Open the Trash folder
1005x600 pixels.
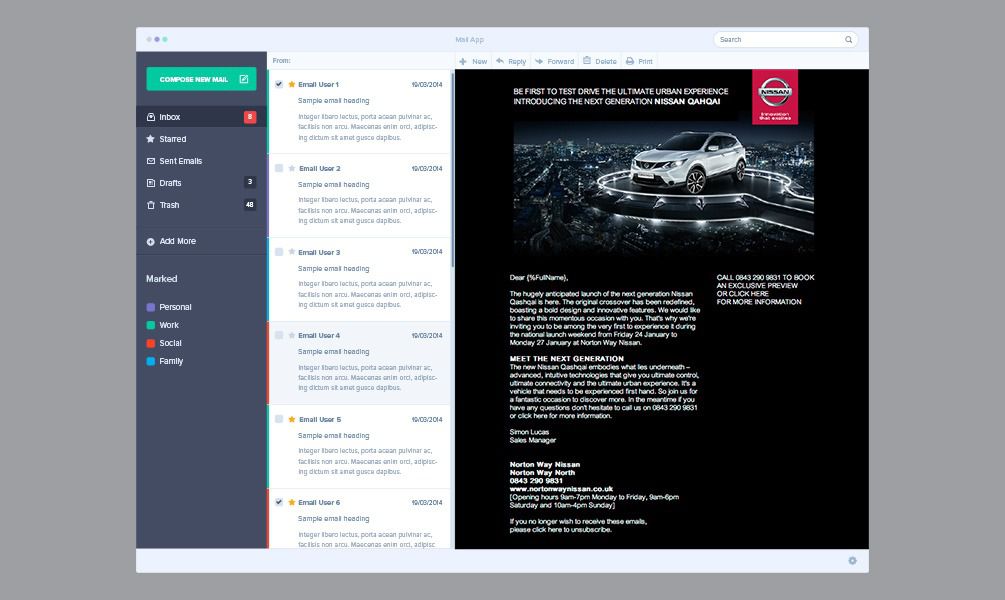click(201, 205)
